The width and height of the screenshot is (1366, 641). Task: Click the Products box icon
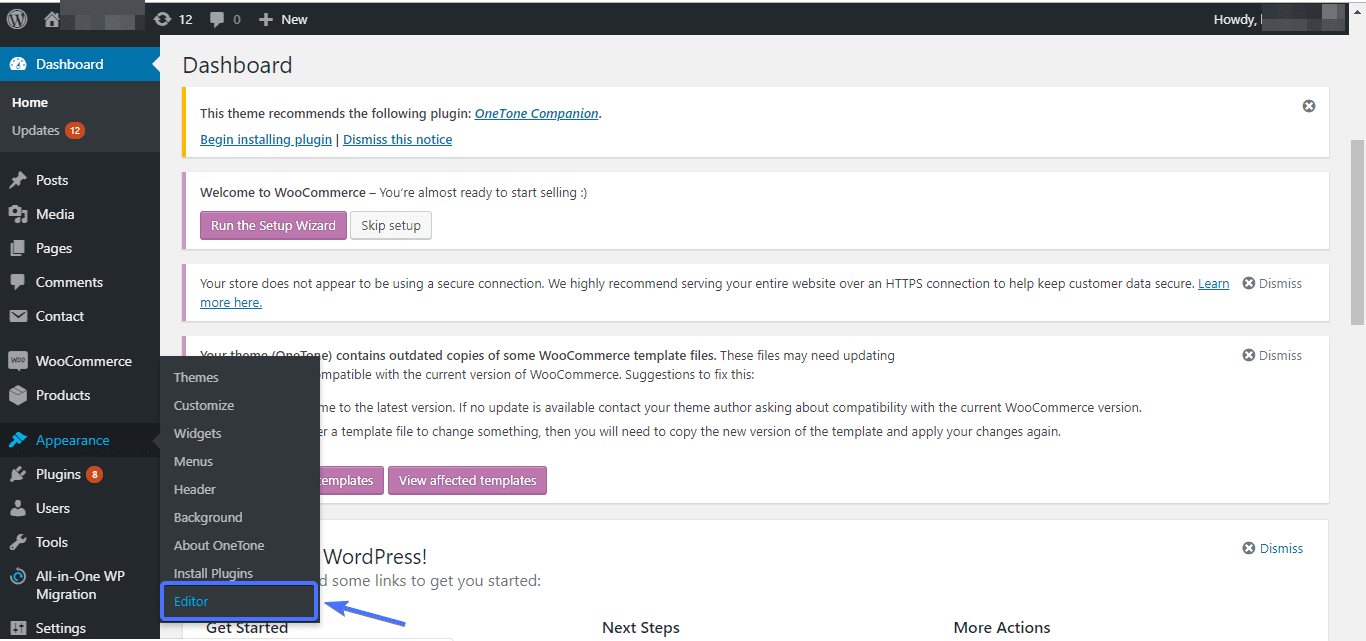point(18,395)
